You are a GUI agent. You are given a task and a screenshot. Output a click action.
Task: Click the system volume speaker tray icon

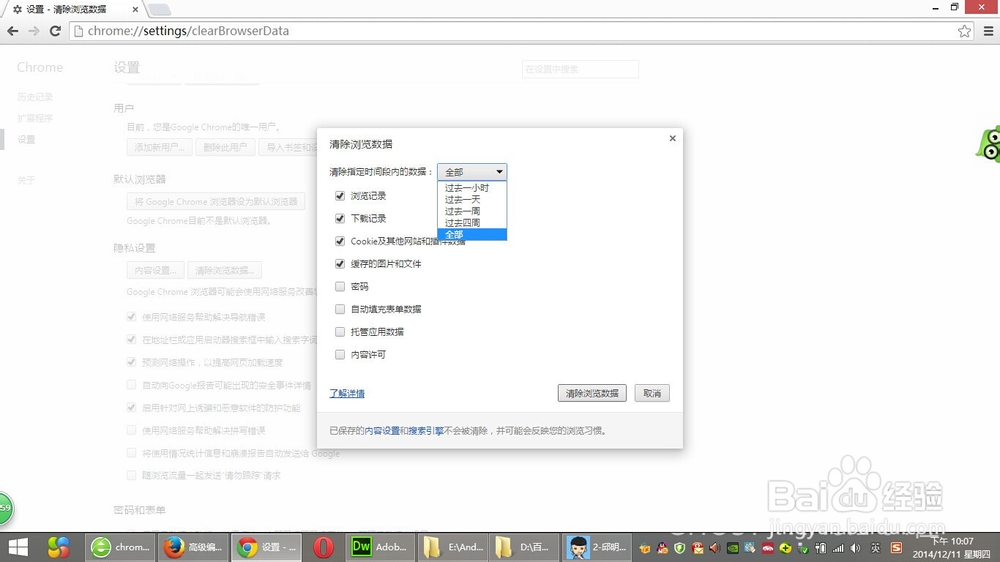pyautogui.click(x=855, y=548)
